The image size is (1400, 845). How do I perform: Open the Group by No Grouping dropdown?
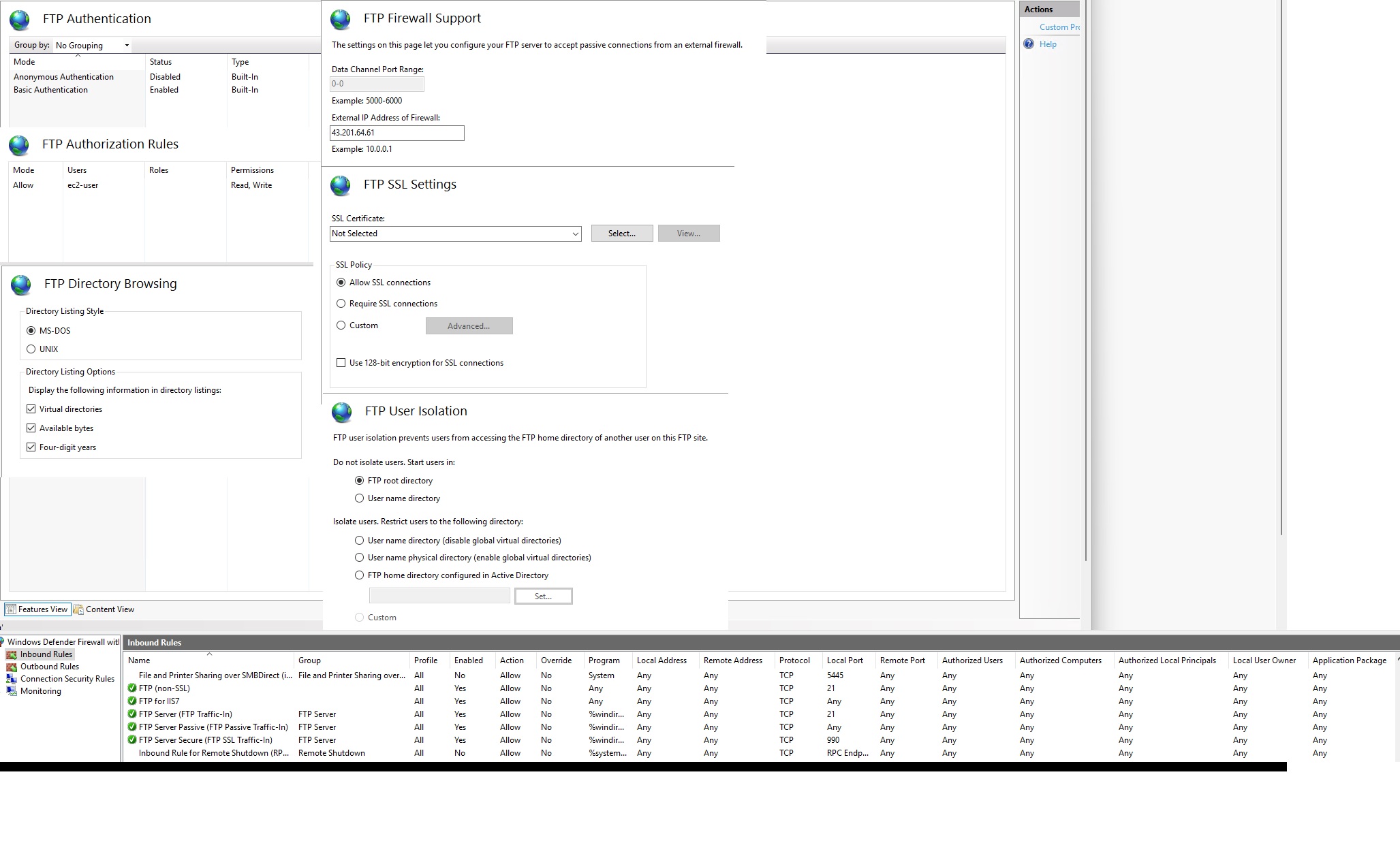point(92,46)
